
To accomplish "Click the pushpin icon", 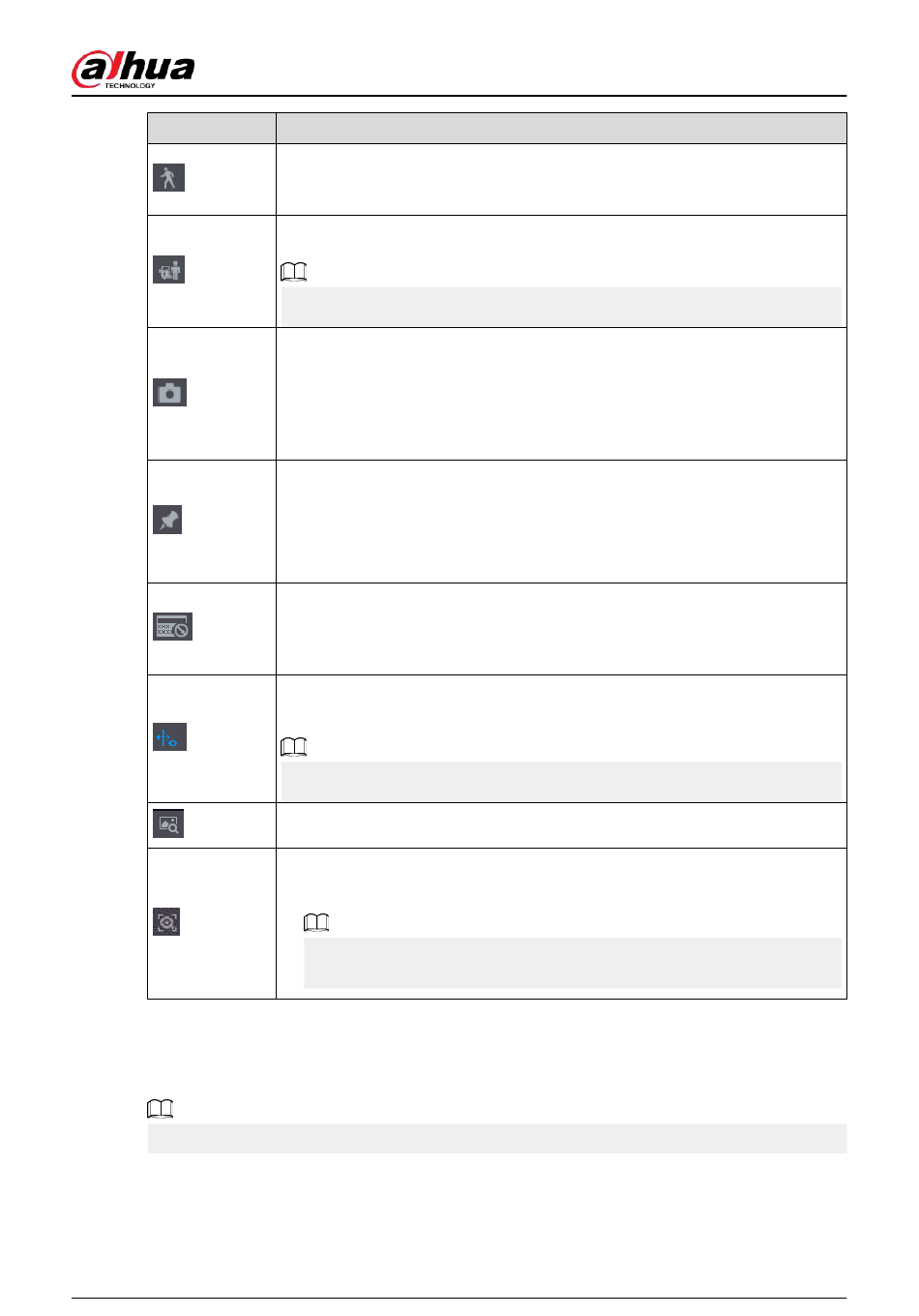I will pyautogui.click(x=167, y=520).
